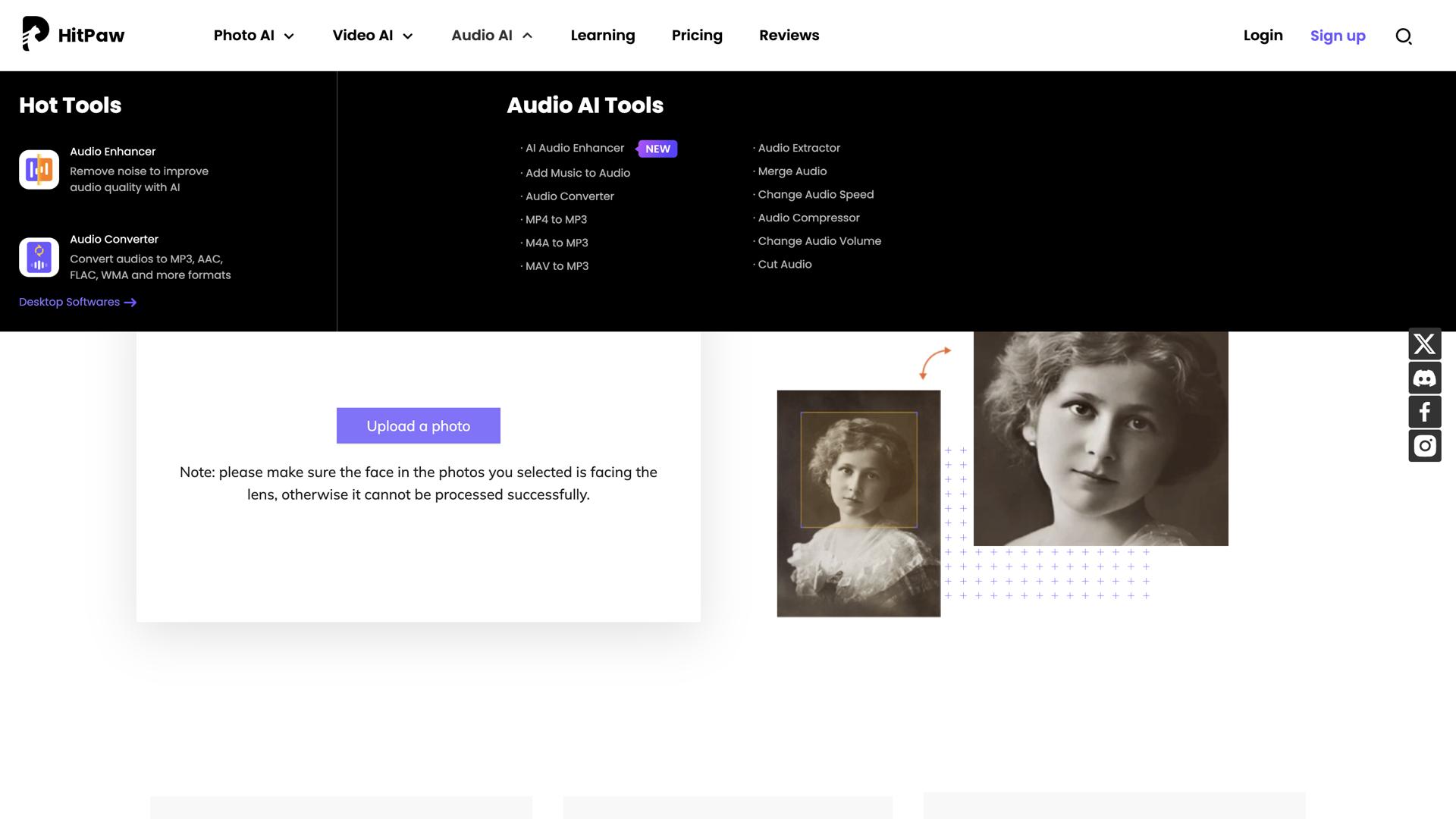Open the Cut Audio tool link

[785, 264]
